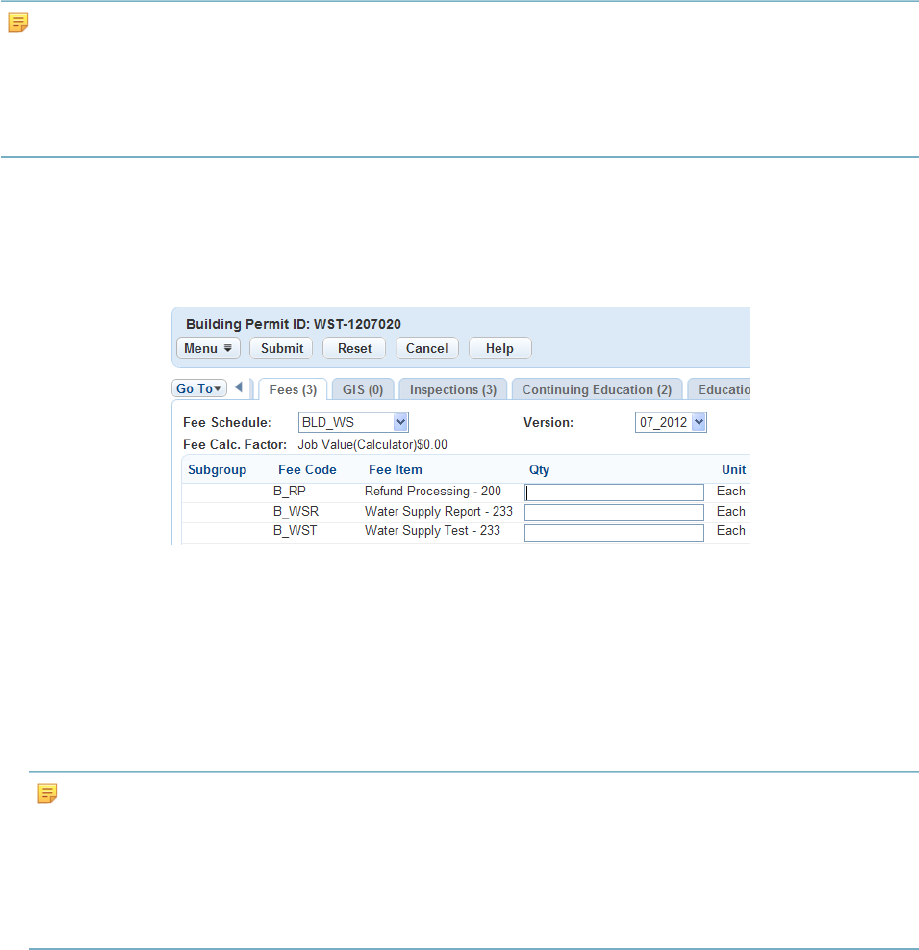Image resolution: width=919 pixels, height=950 pixels.
Task: Open the Continuing Education (2) tab
Action: (x=597, y=390)
